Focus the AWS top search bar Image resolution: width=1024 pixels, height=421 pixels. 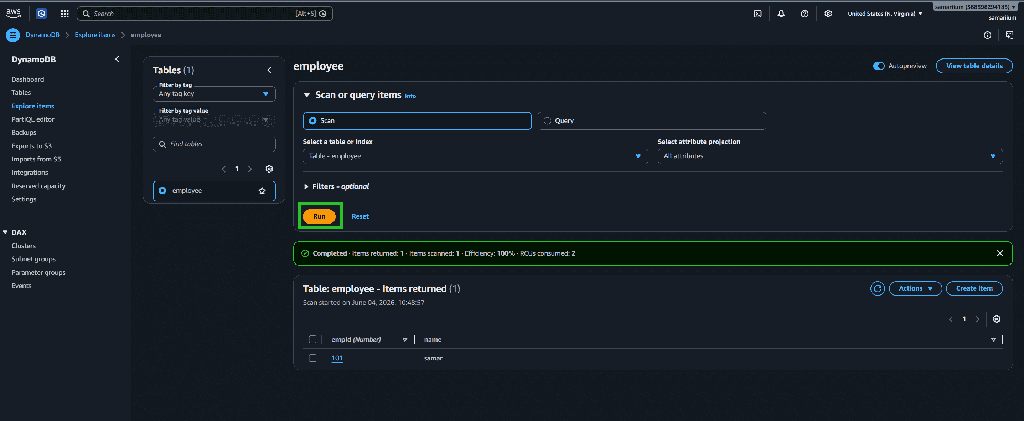pyautogui.click(x=204, y=13)
